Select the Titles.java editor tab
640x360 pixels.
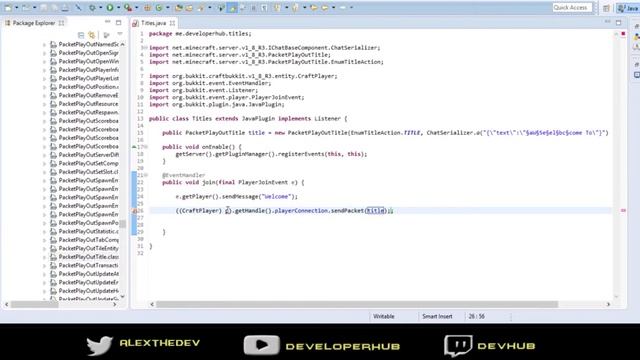coord(153,23)
